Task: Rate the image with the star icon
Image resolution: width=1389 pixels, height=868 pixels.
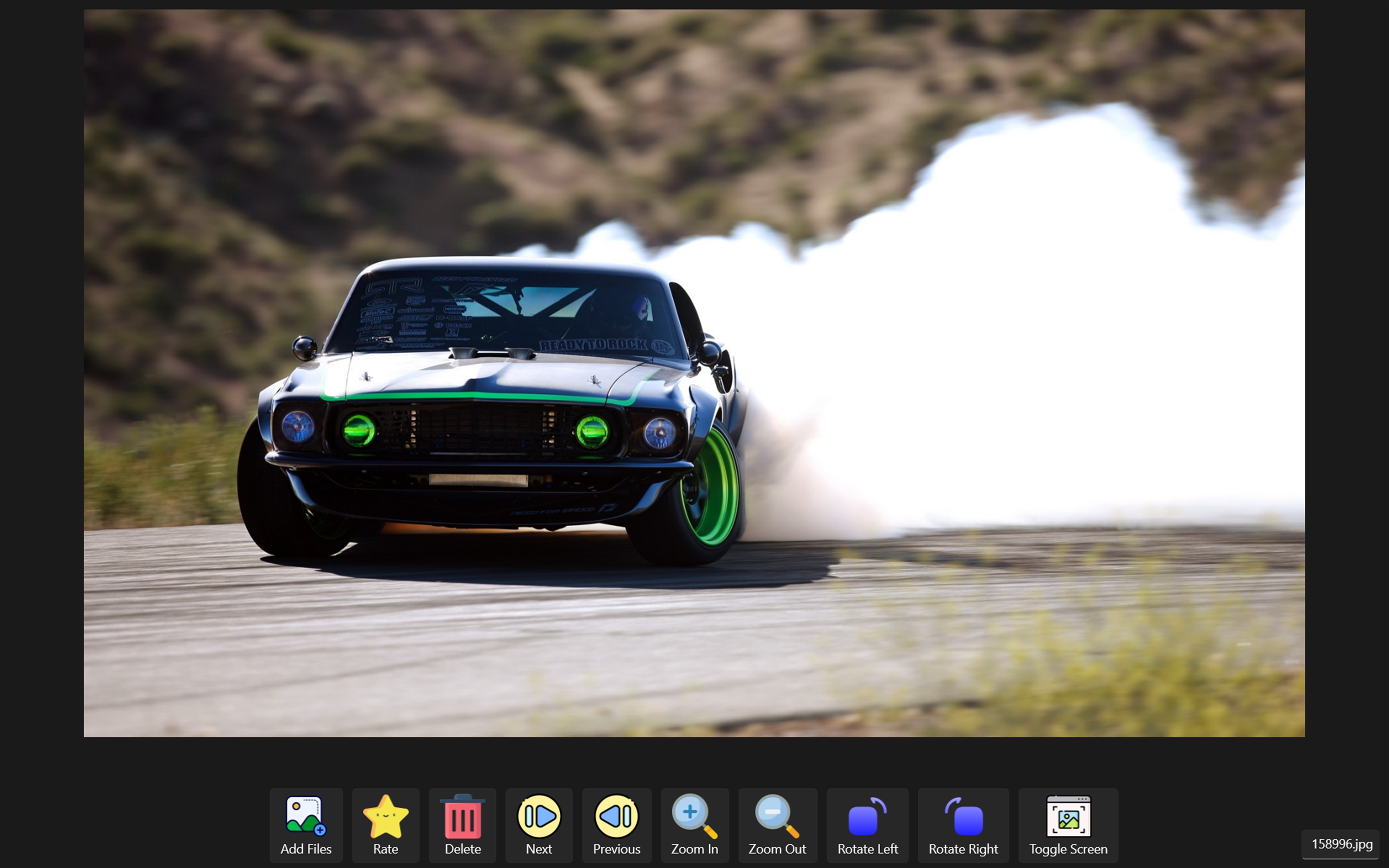Action: click(385, 816)
